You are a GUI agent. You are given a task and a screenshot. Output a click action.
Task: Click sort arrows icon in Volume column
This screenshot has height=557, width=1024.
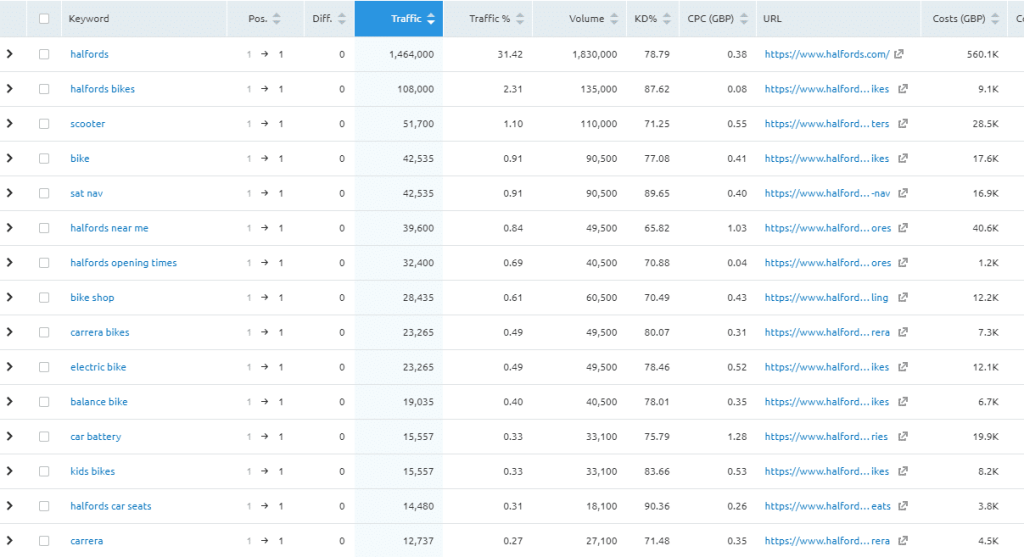coord(614,19)
